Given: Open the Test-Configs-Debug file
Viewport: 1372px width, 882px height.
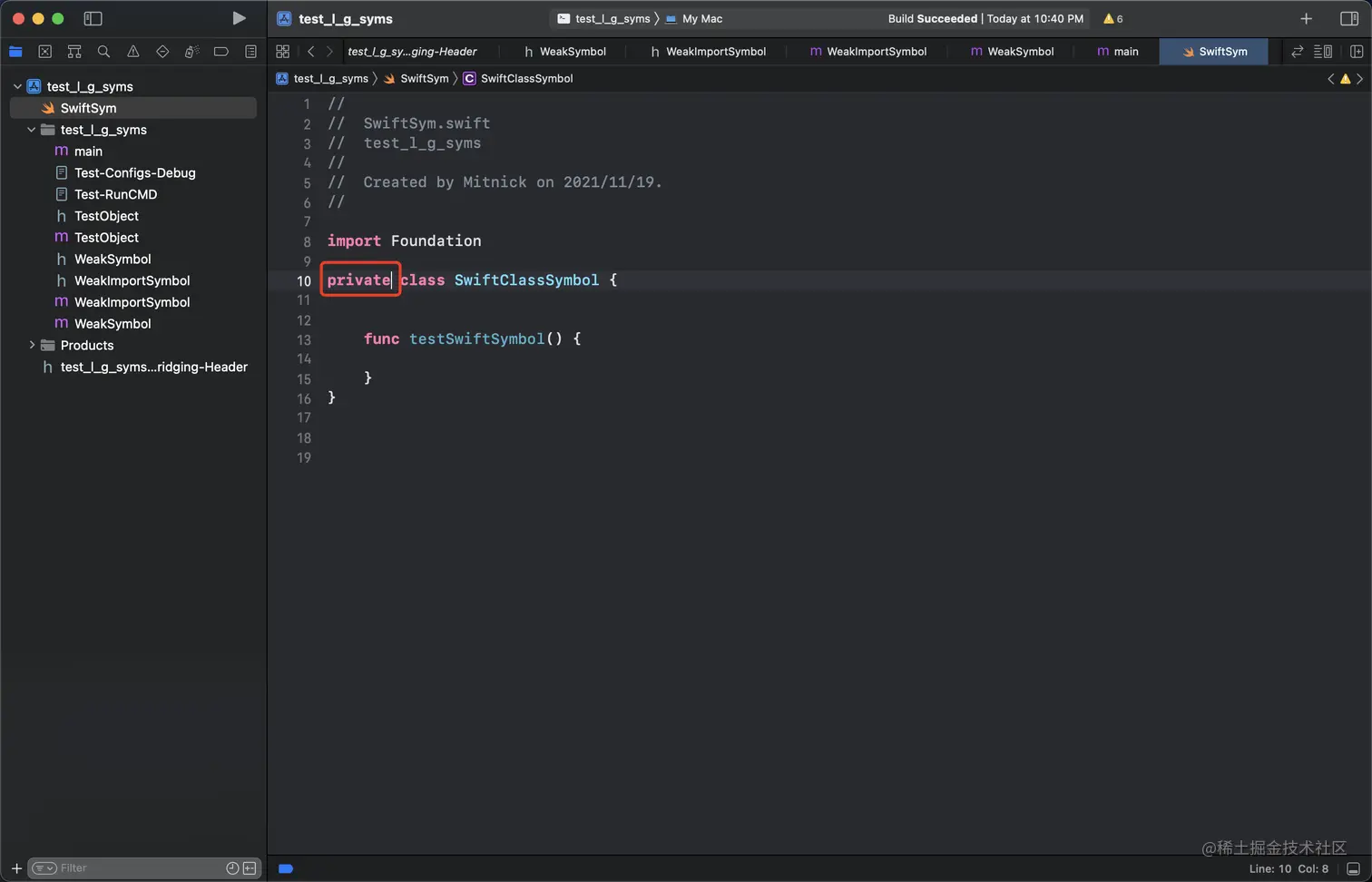Looking at the screenshot, I should (132, 172).
